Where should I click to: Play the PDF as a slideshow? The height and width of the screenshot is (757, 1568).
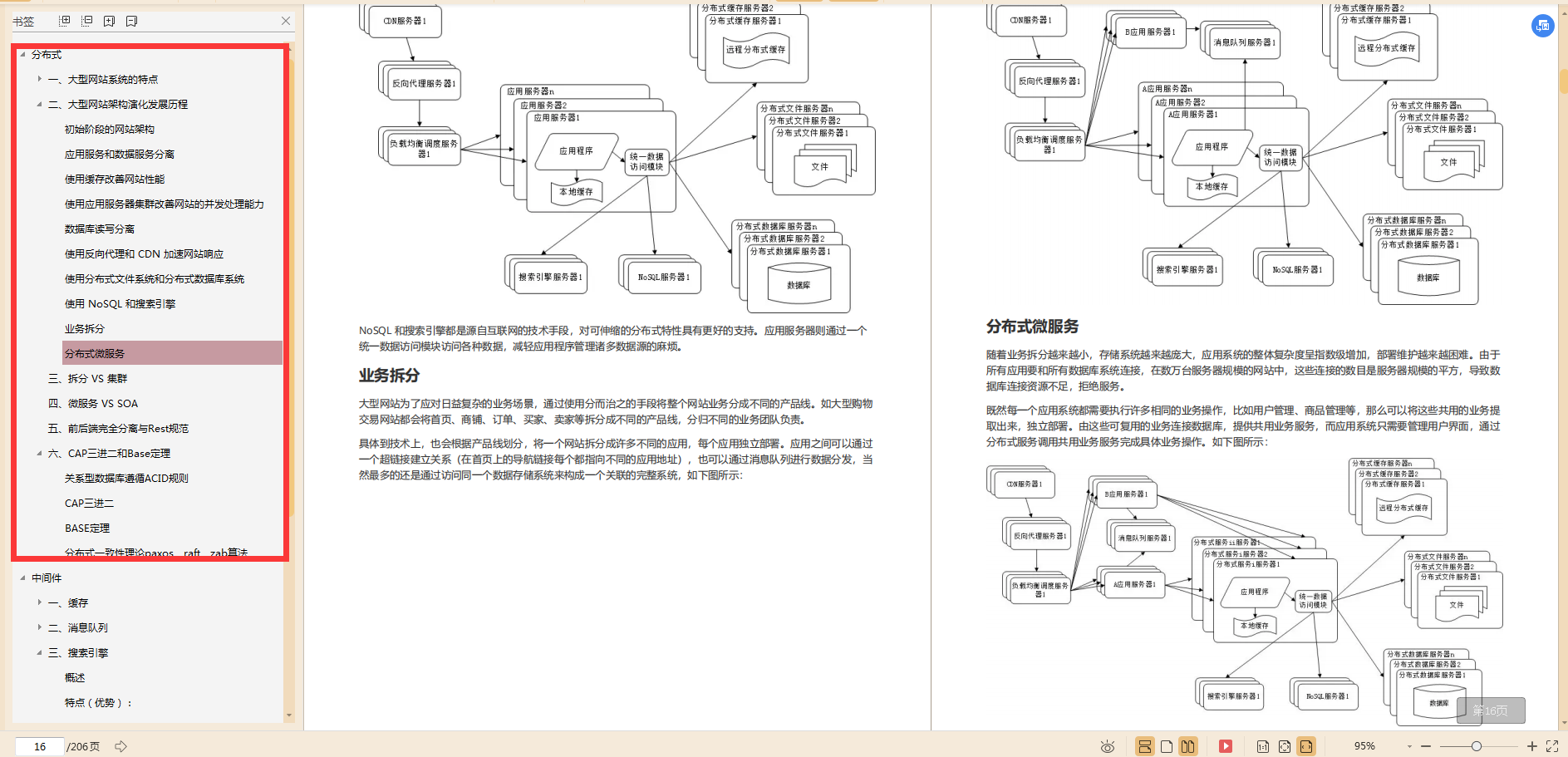point(1226,745)
